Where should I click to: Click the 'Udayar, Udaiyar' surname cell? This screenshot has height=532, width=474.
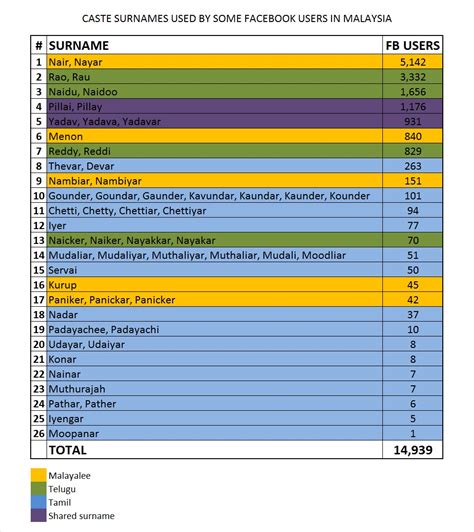[214, 344]
